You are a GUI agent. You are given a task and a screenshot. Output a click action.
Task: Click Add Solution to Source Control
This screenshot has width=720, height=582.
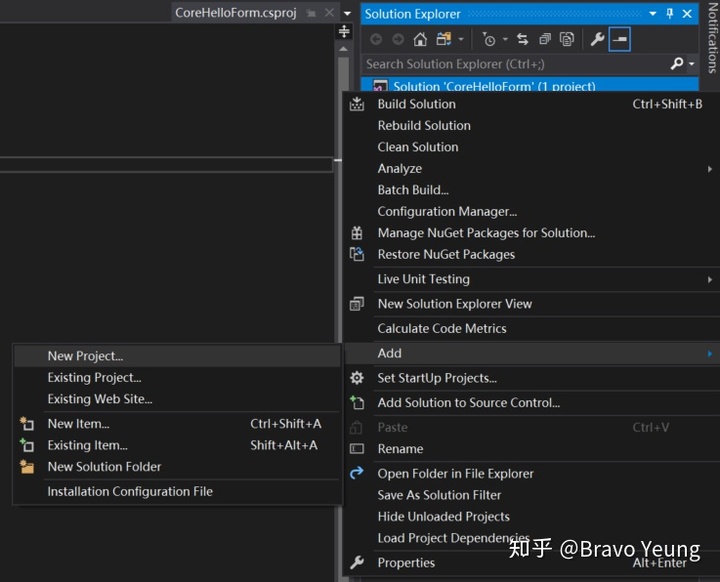531,403
